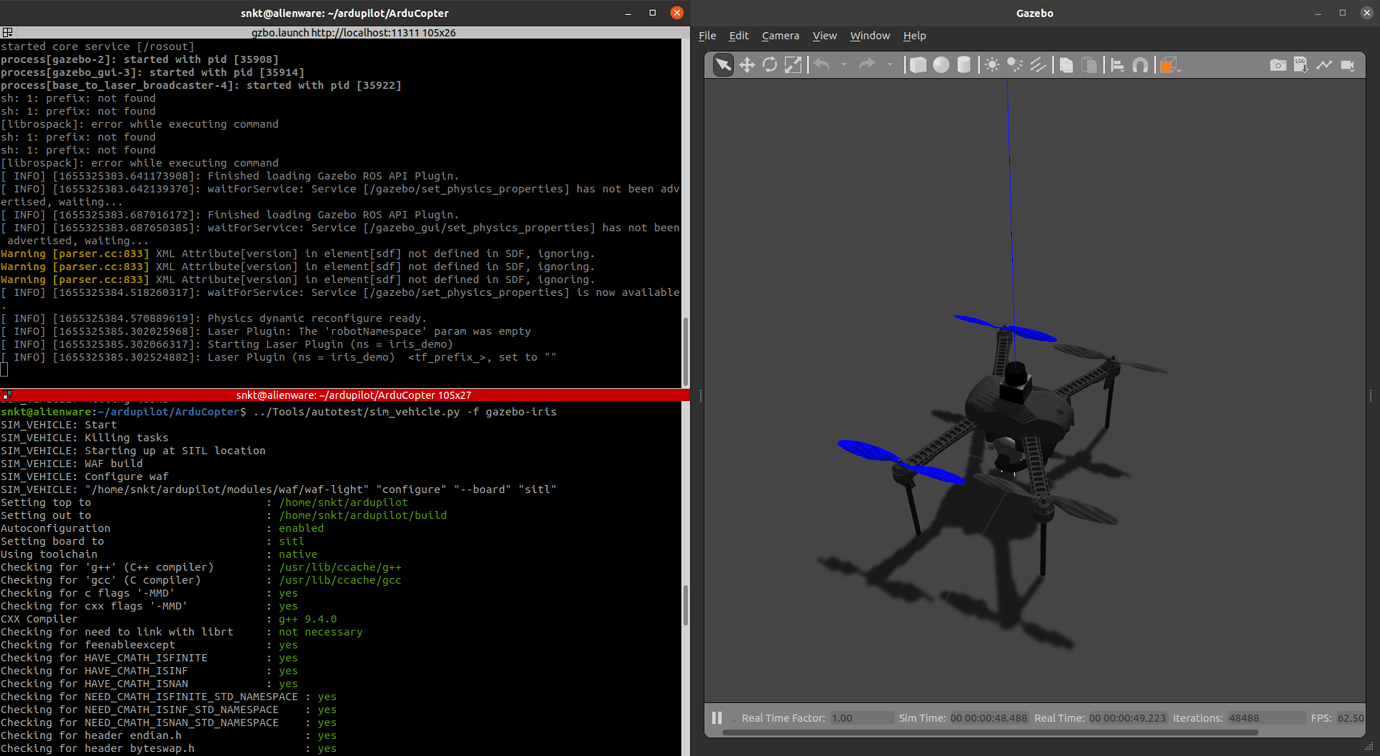Click the Real Time Factor field
This screenshot has height=756, width=1380.
pos(861,718)
